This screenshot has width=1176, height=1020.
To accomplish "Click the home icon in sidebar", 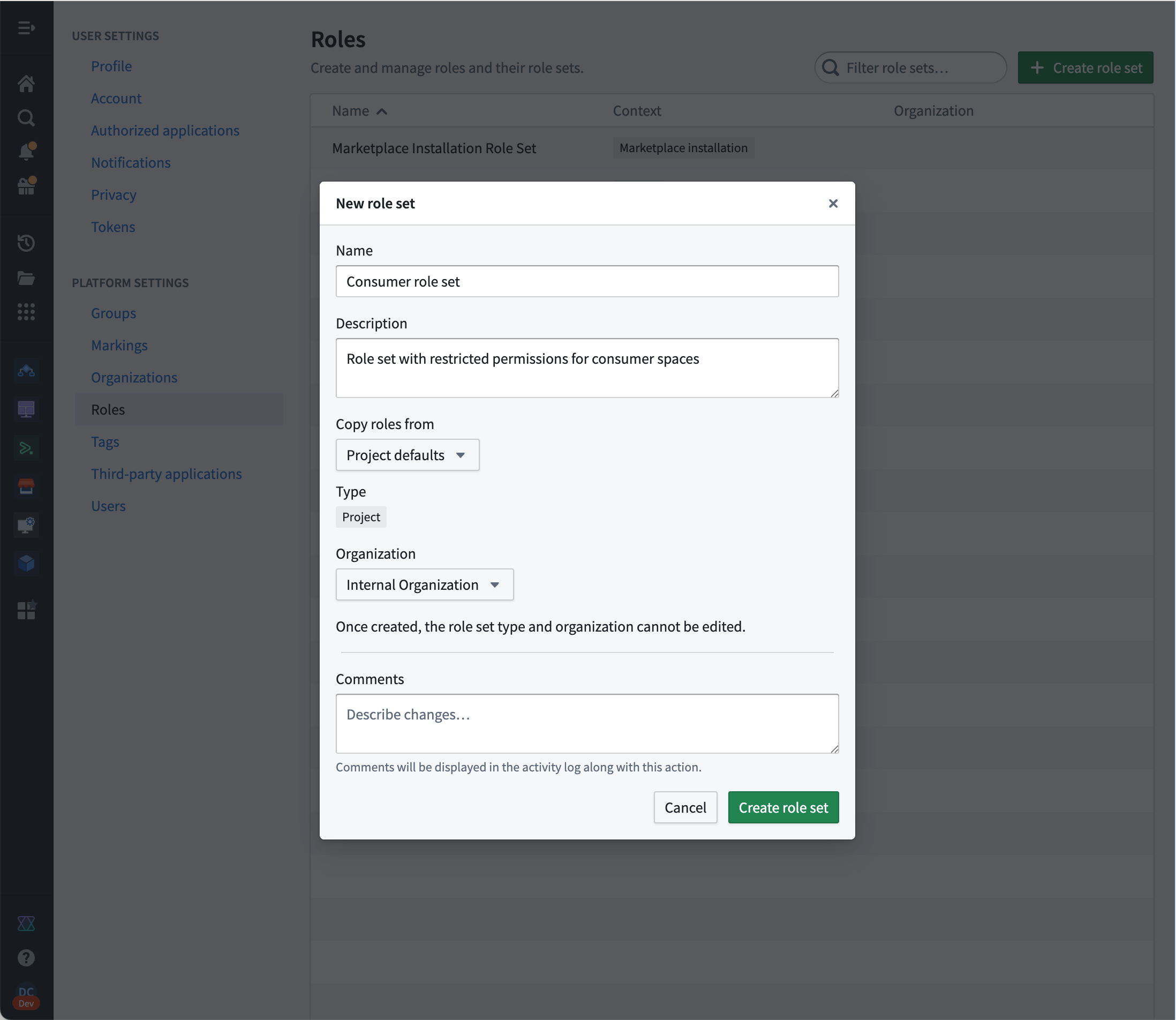I will click(26, 84).
